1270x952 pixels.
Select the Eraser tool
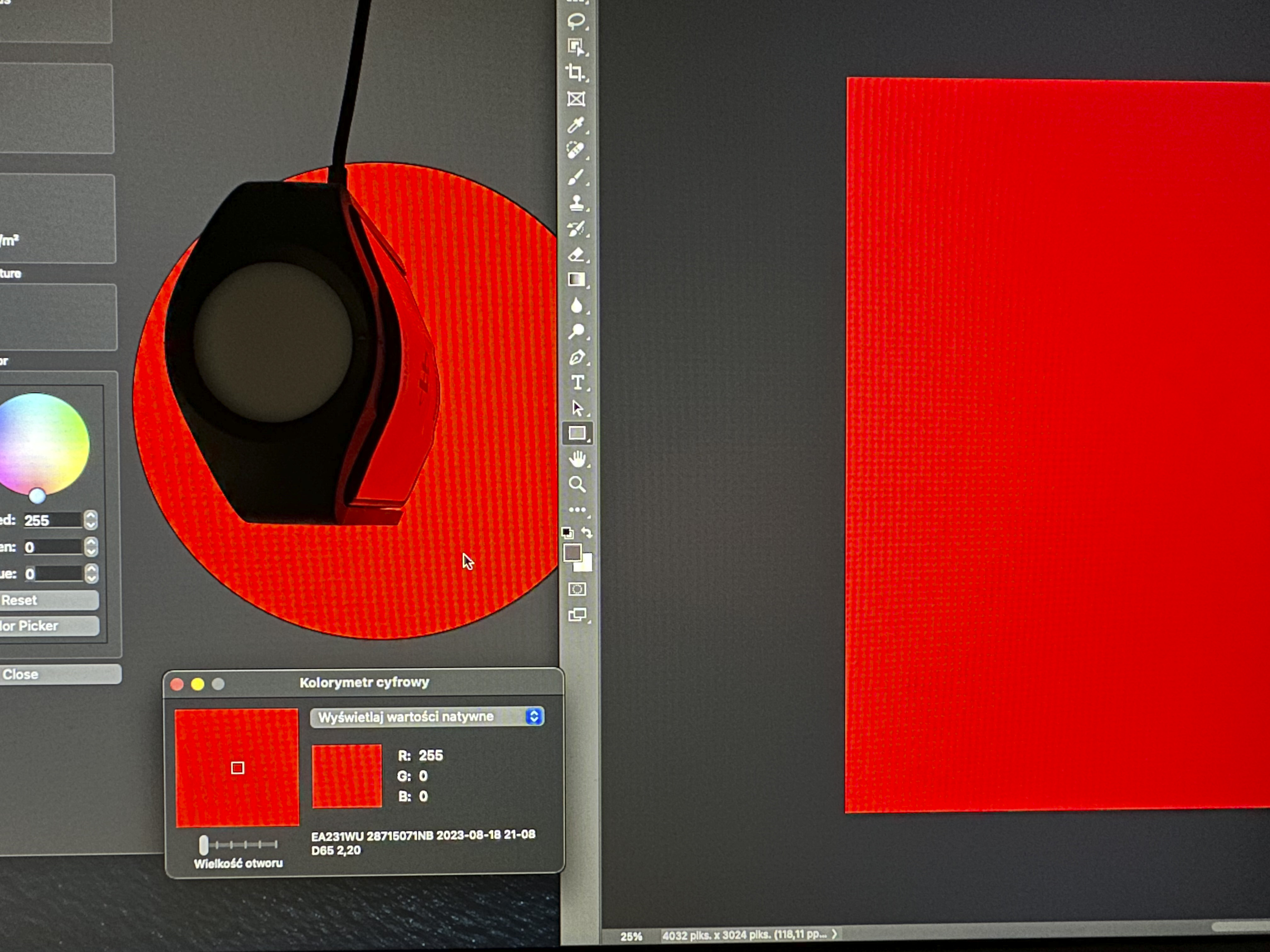[576, 254]
